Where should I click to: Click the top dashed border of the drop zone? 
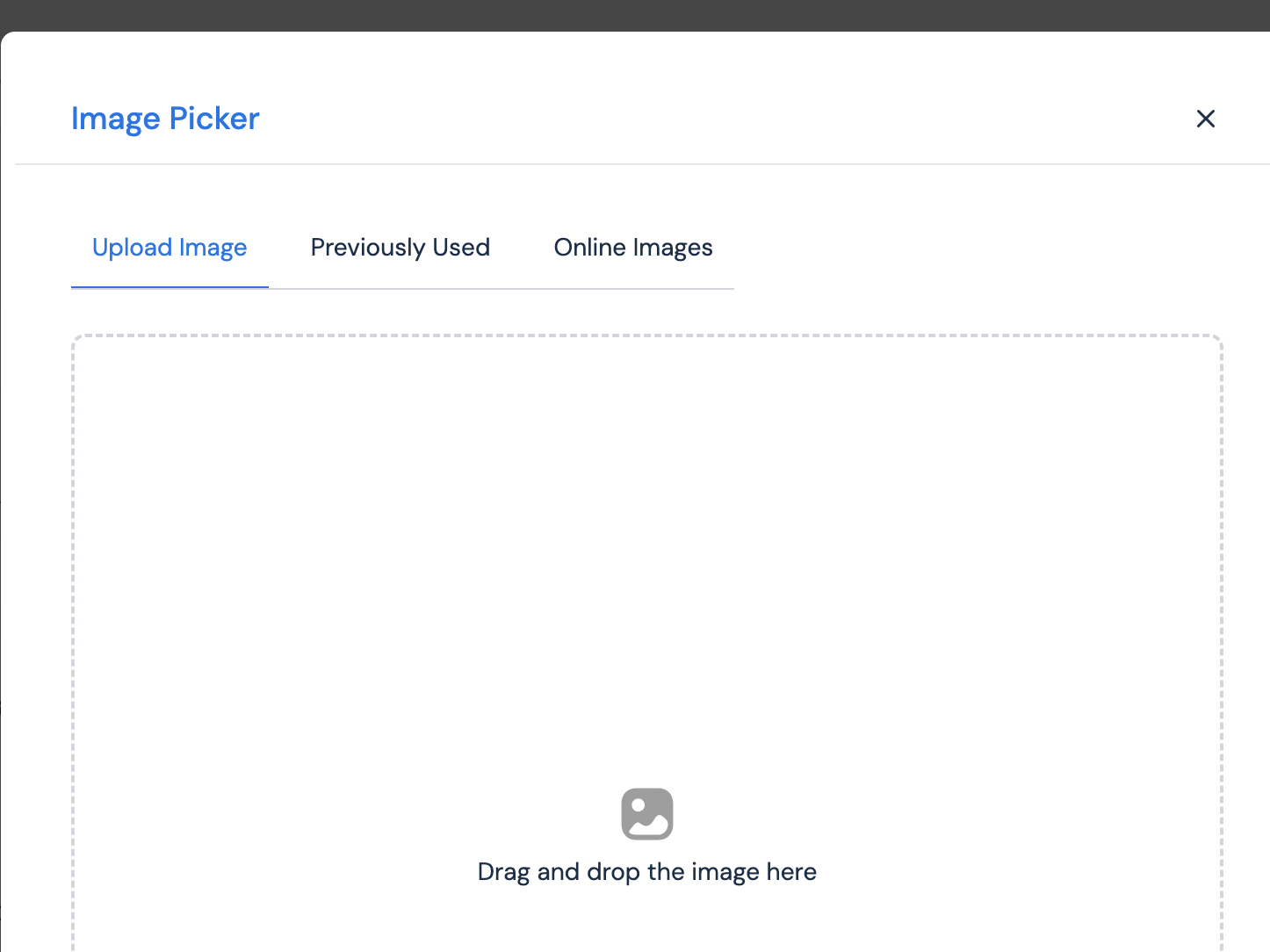click(646, 335)
